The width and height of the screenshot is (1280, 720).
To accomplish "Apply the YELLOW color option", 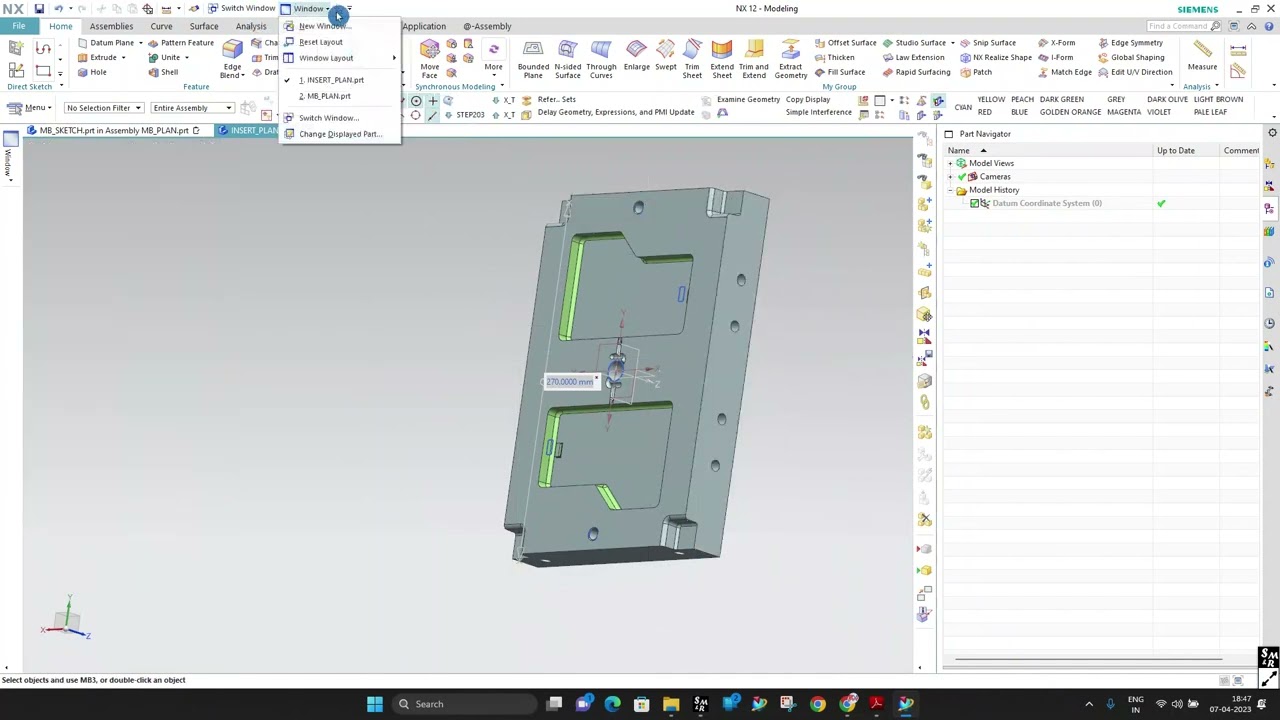I will click(991, 100).
